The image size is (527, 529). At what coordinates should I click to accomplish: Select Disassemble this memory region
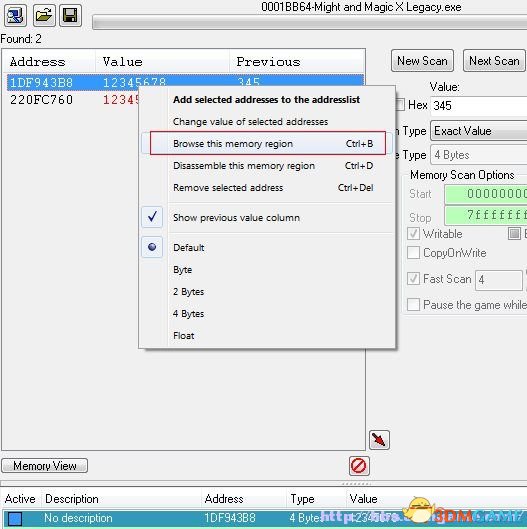coord(267,166)
